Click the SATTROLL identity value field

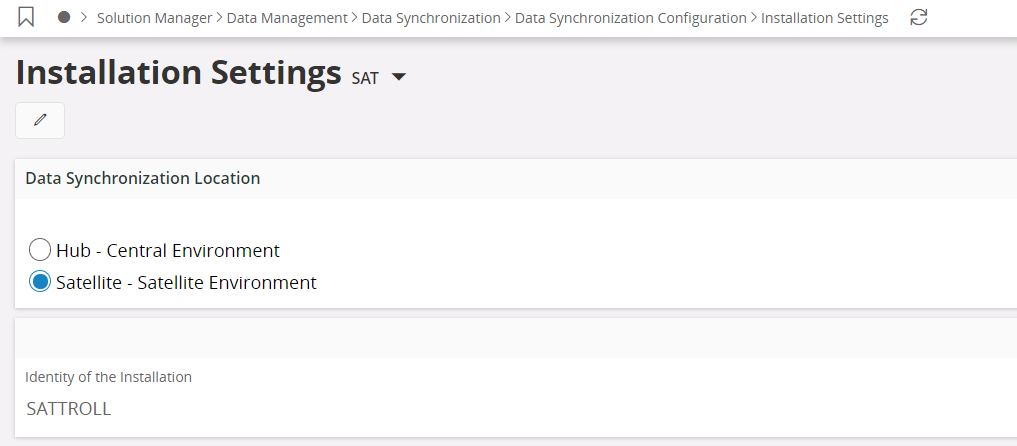68,408
